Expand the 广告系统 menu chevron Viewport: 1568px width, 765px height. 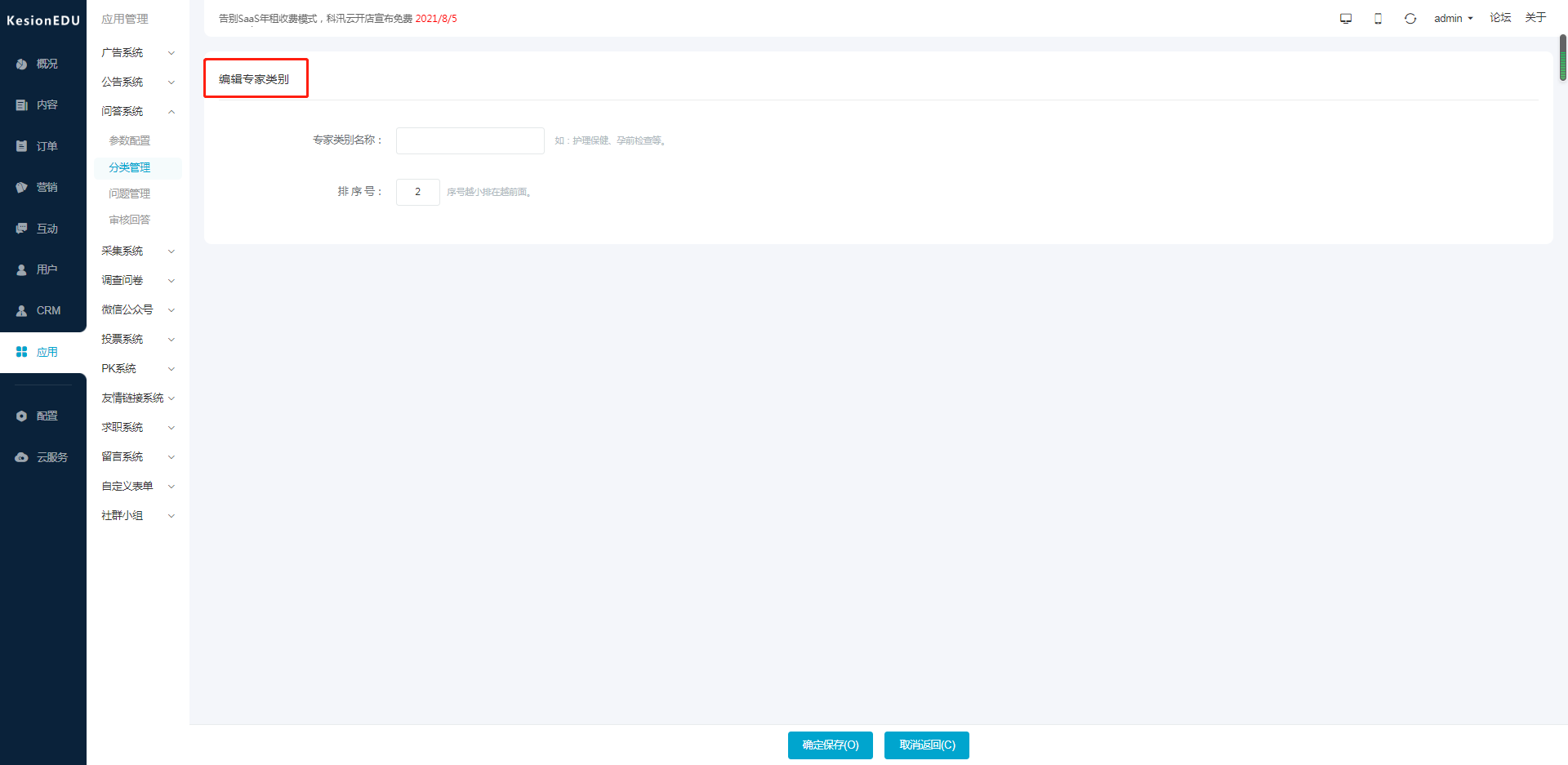(171, 53)
